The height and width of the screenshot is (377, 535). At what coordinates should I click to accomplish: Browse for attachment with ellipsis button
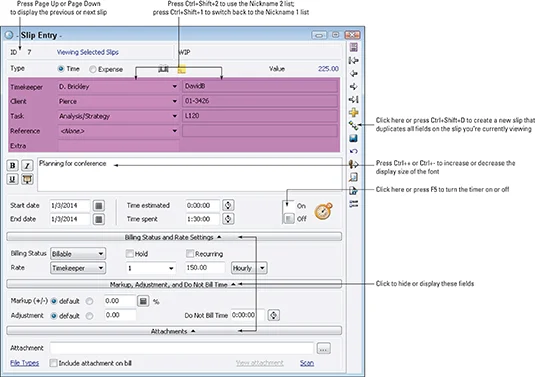pyautogui.click(x=323, y=349)
